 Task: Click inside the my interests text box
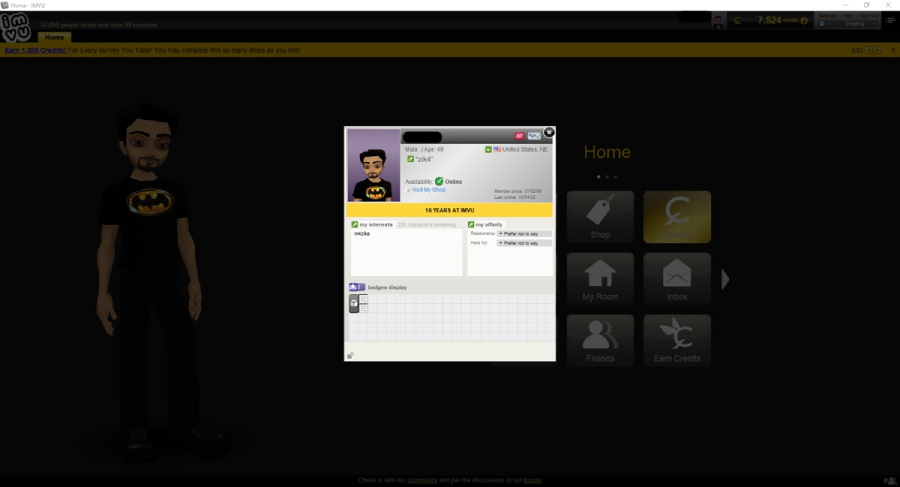click(x=406, y=252)
